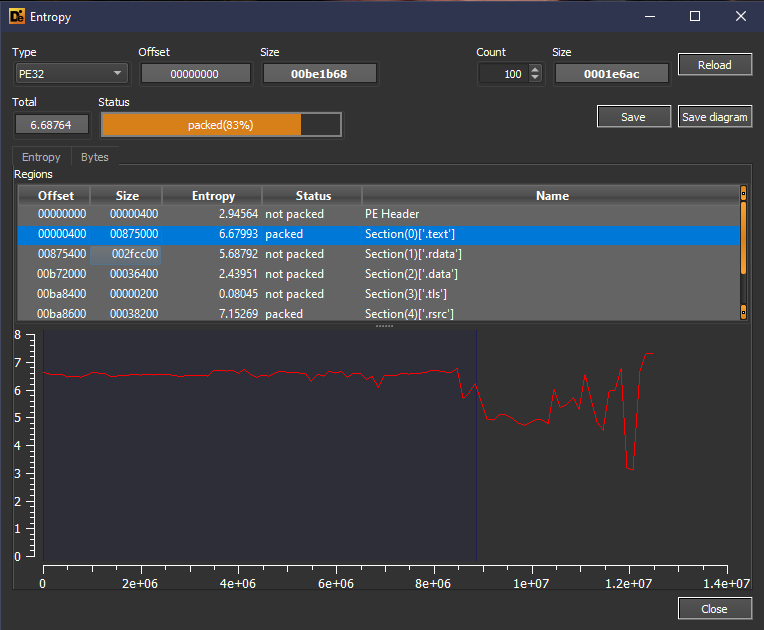Screen dimensions: 764x630
Task: Select the Entropy tab
Action: (x=41, y=157)
